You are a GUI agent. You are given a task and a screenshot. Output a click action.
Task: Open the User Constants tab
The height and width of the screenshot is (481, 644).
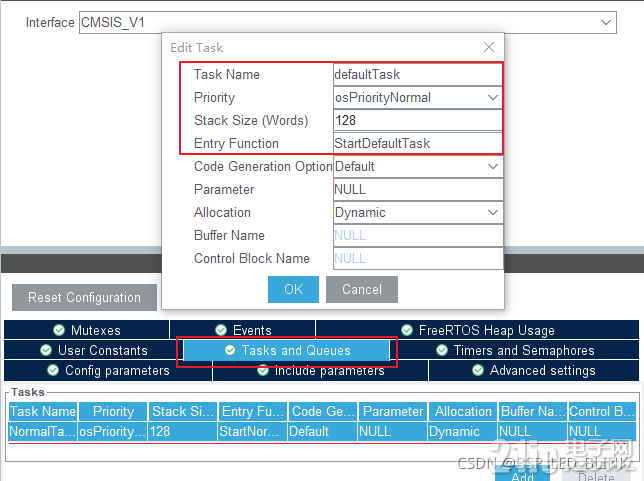(x=94, y=350)
